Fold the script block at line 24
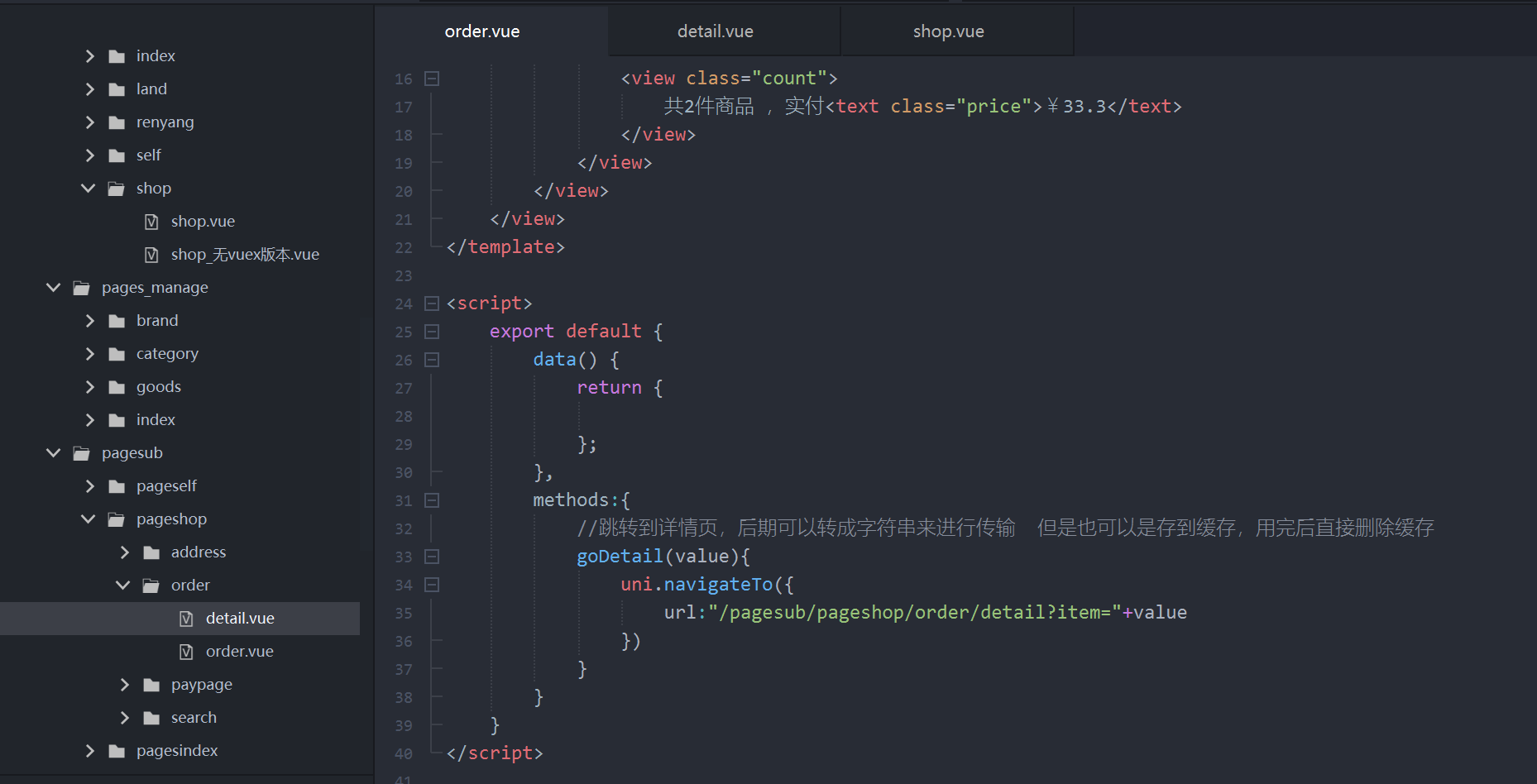The image size is (1537, 784). (432, 304)
